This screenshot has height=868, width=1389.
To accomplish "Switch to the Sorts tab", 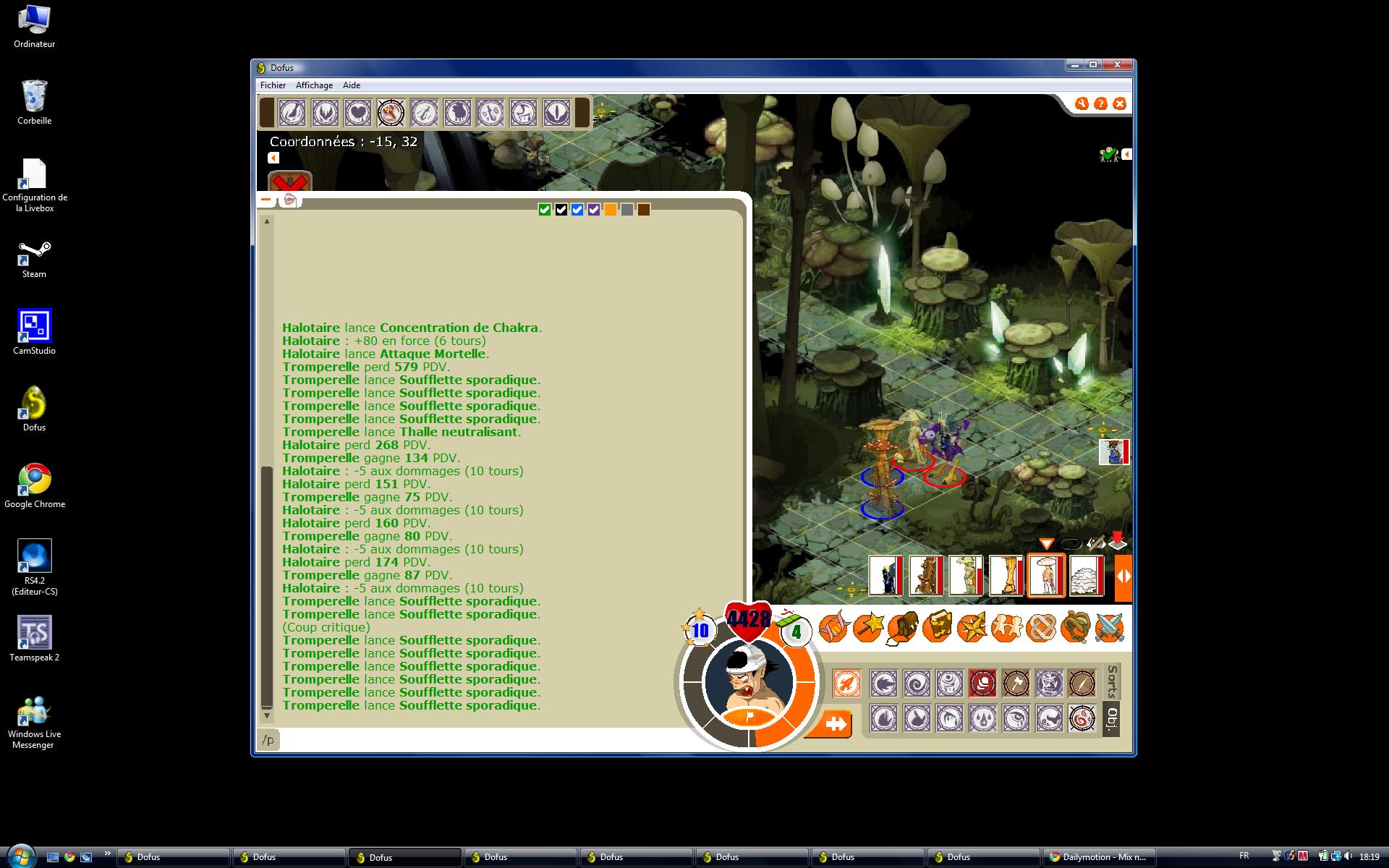I will (1112, 681).
